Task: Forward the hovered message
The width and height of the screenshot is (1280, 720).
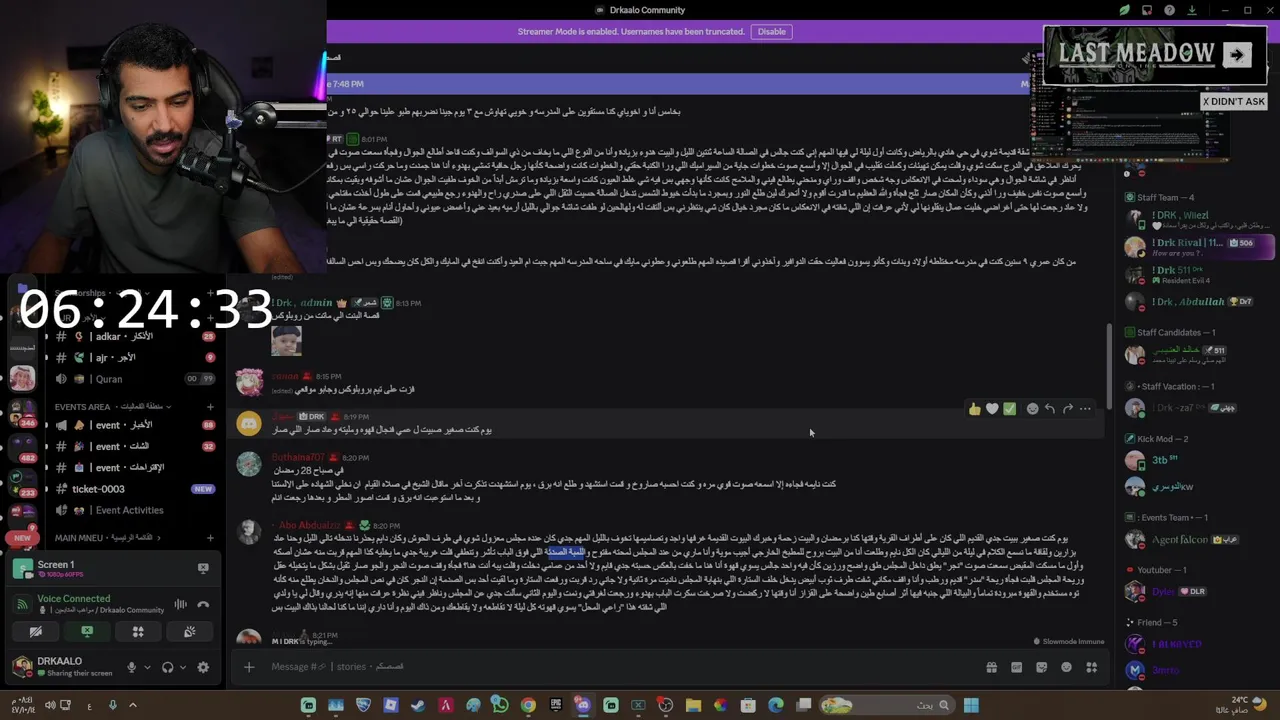Action: (x=1068, y=409)
